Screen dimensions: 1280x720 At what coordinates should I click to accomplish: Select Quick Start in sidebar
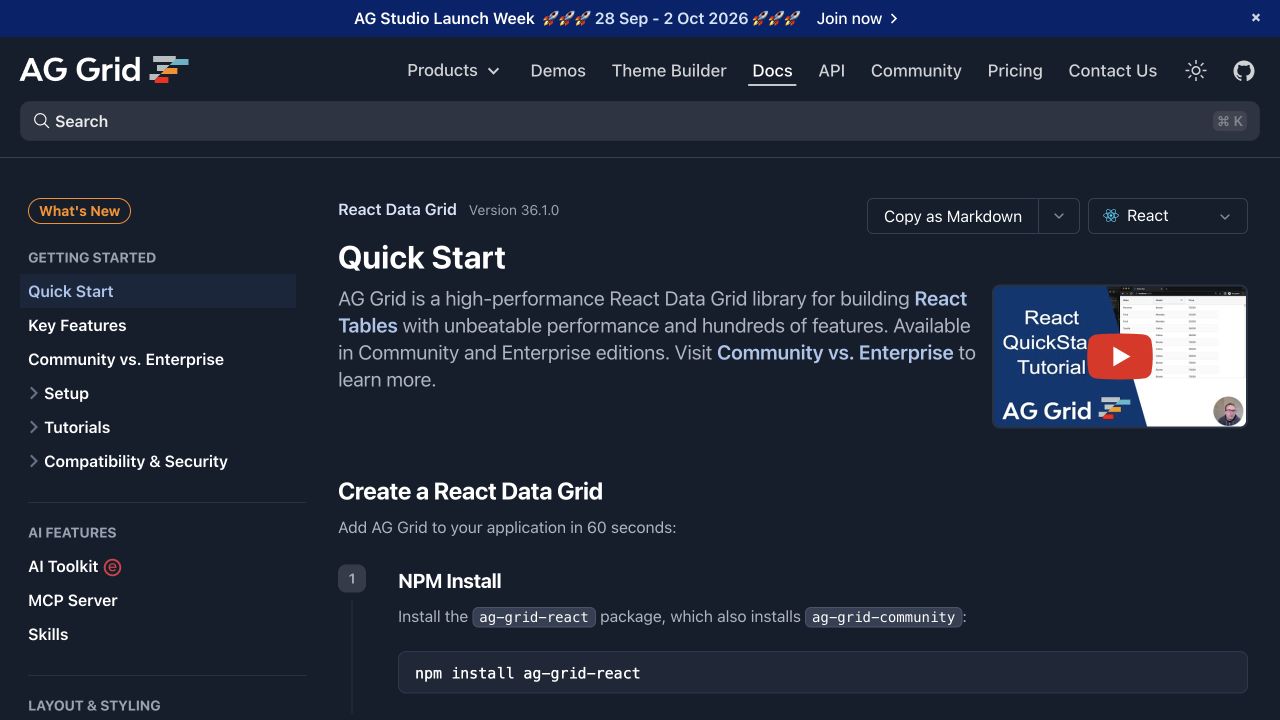click(x=158, y=291)
